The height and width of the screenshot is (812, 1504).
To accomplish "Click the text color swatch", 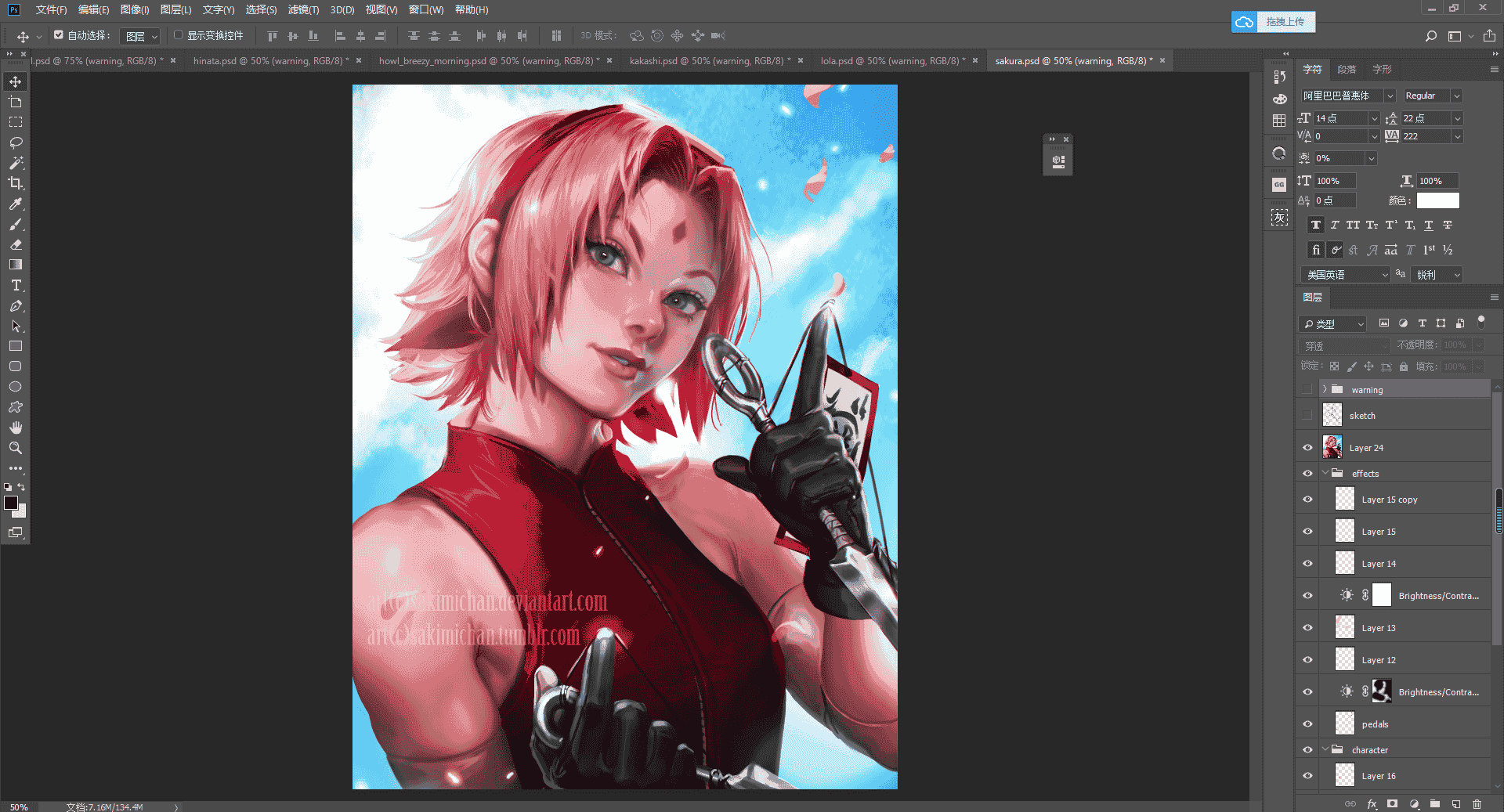I will click(1438, 200).
